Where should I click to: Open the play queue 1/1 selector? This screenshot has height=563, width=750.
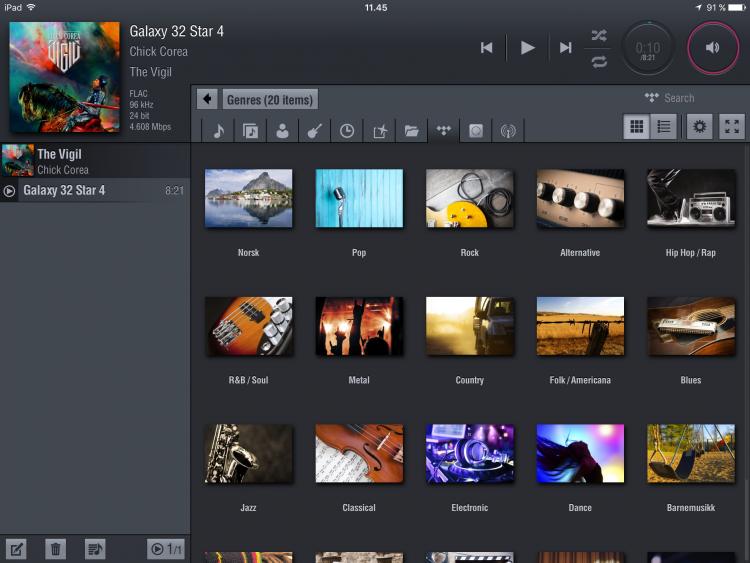[x=166, y=548]
